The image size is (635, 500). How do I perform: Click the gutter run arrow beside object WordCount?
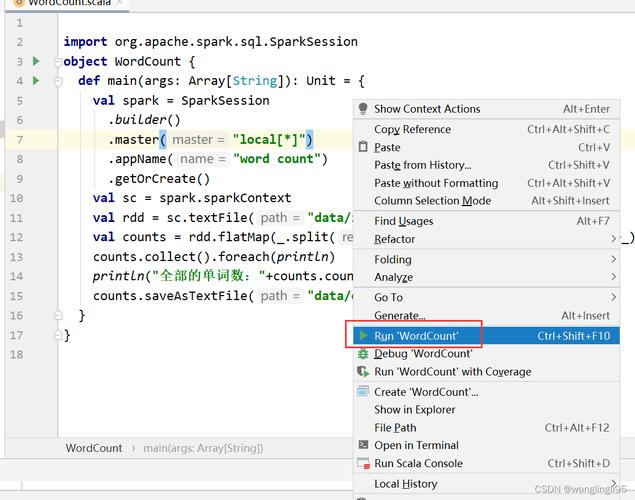[36, 62]
